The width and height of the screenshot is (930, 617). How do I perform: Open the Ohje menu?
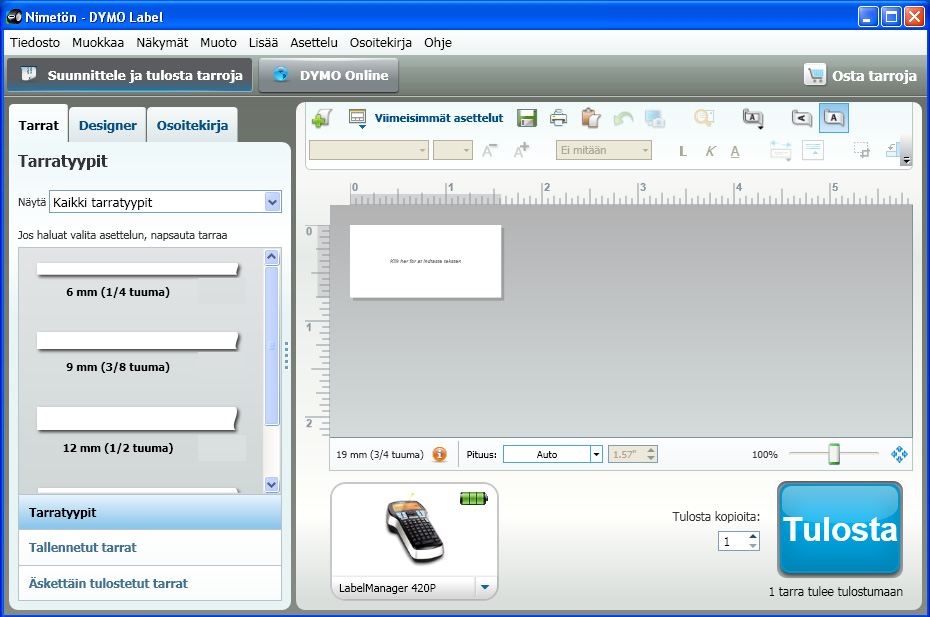pyautogui.click(x=438, y=43)
